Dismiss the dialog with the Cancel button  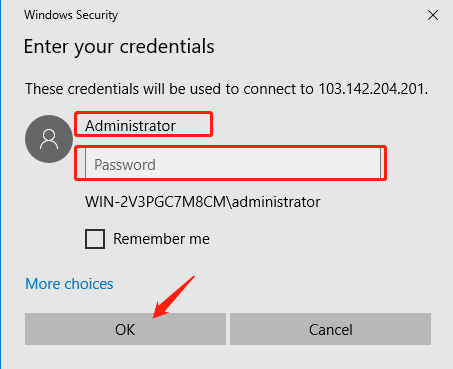(330, 329)
